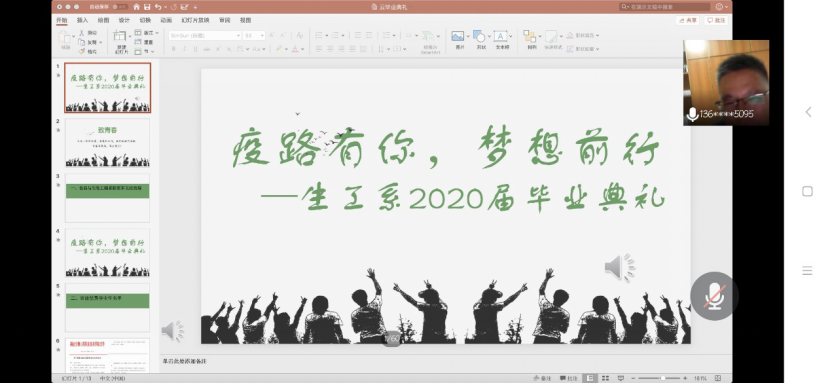
Task: Unmute the microphone with the round mic button
Action: tap(714, 296)
